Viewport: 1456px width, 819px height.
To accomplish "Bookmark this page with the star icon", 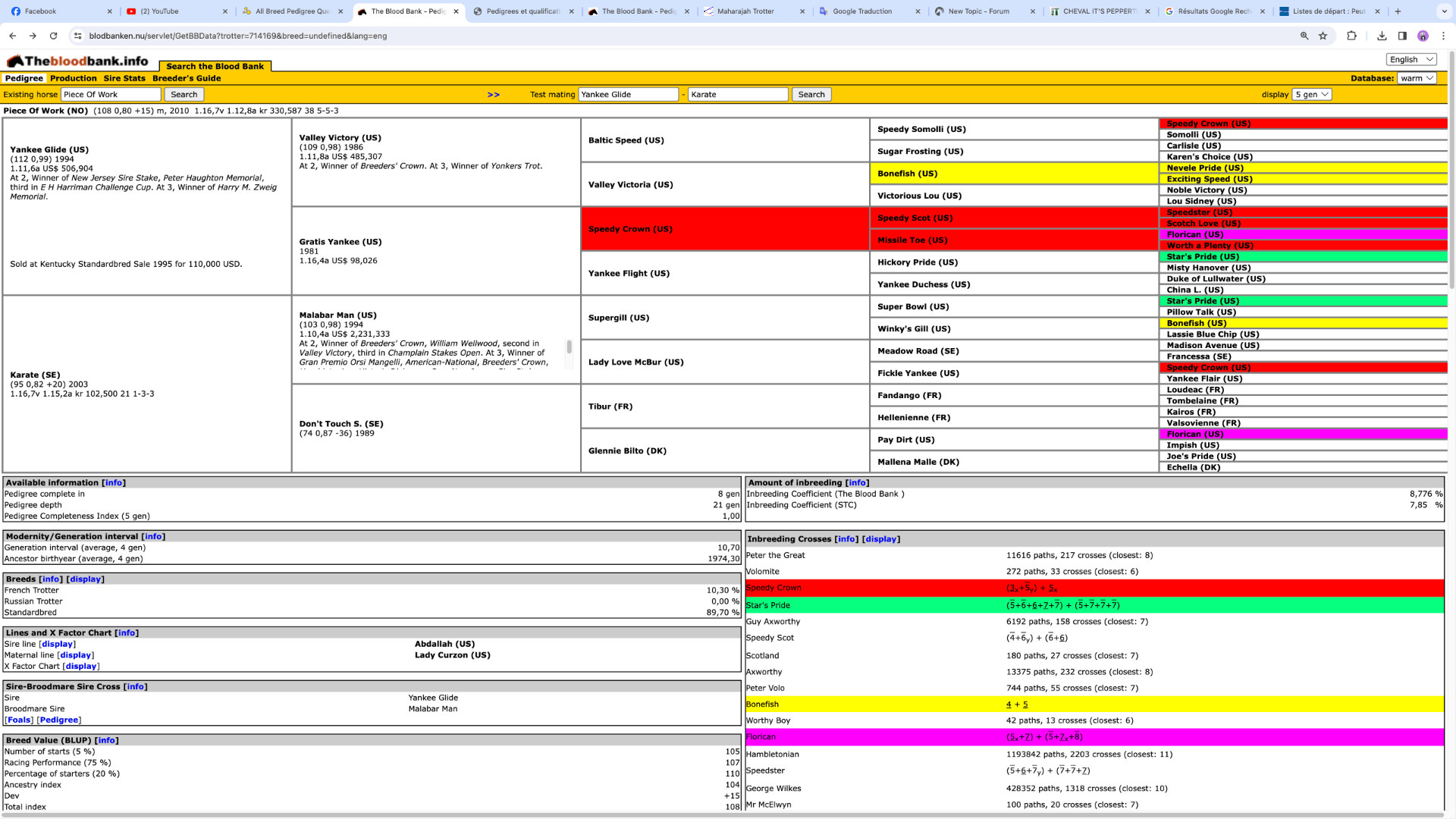I will click(1323, 36).
